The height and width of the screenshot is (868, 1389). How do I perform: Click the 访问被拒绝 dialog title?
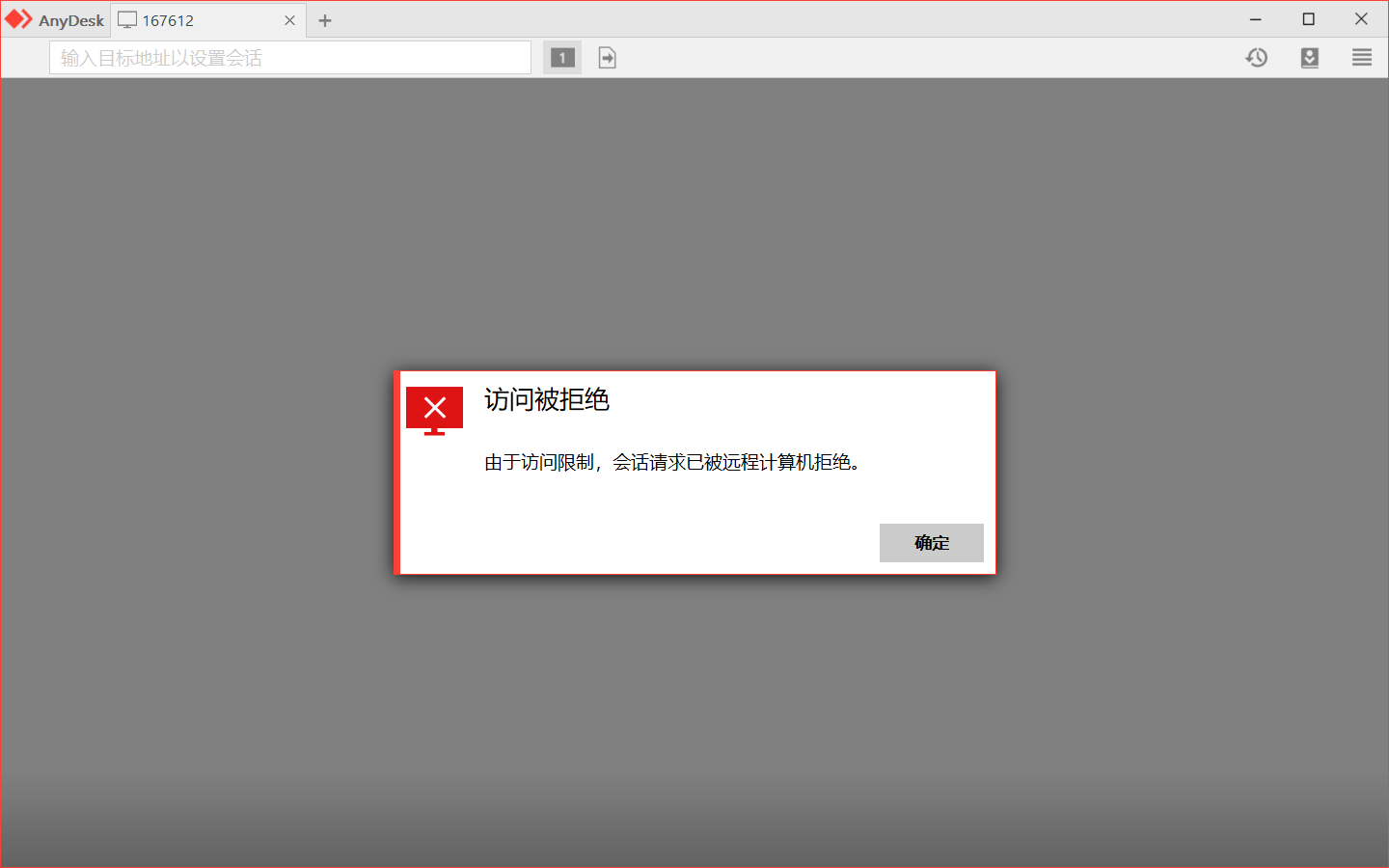tap(547, 399)
